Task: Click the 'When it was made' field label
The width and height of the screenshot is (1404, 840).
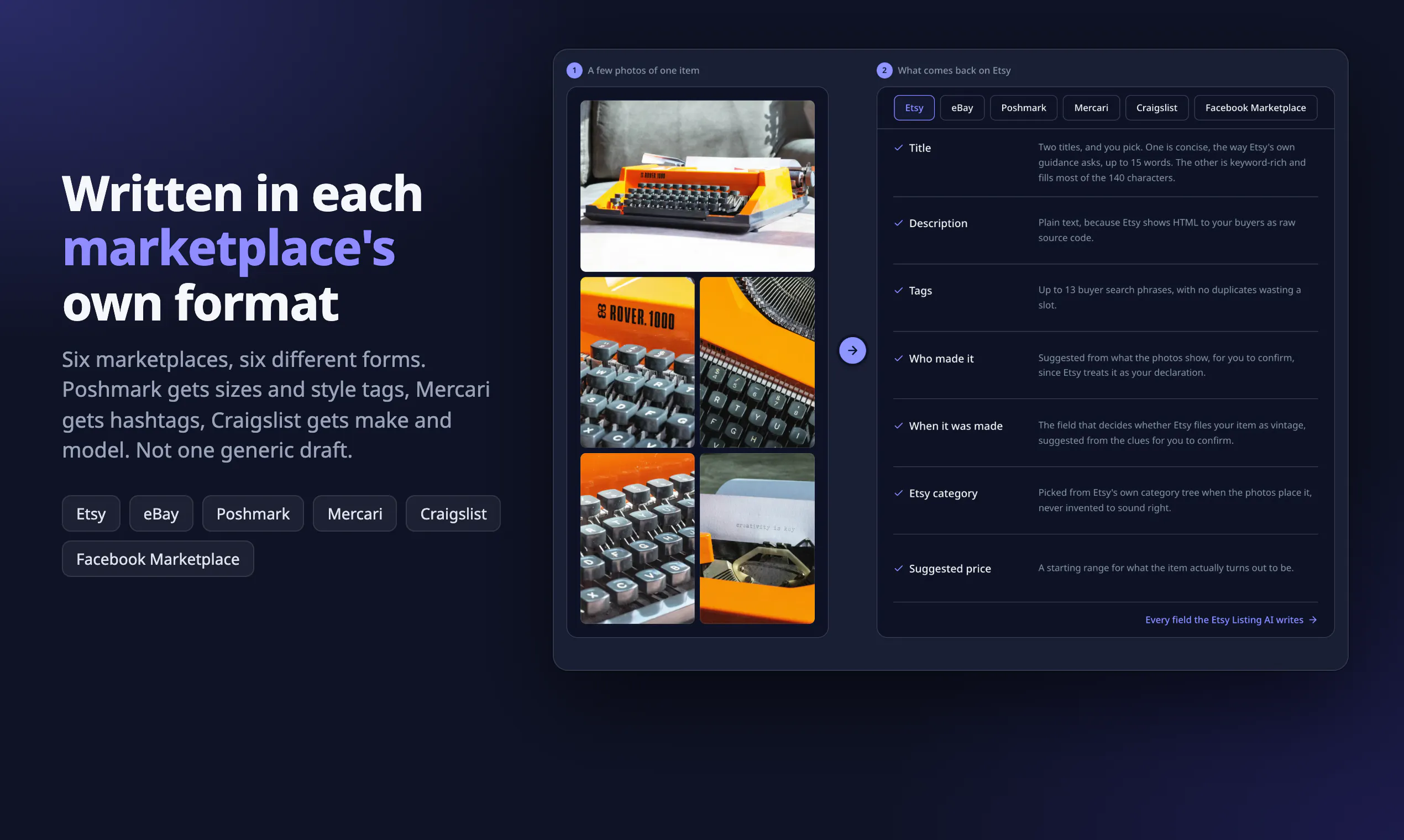Action: tap(956, 426)
